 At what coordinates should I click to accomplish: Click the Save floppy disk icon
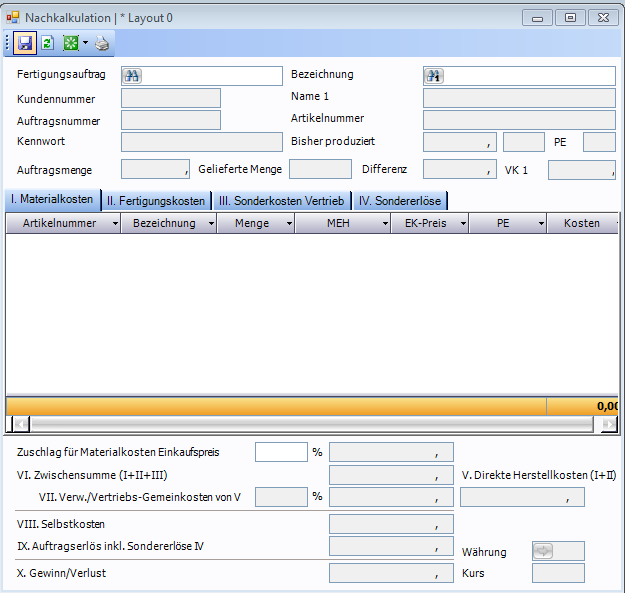point(25,43)
